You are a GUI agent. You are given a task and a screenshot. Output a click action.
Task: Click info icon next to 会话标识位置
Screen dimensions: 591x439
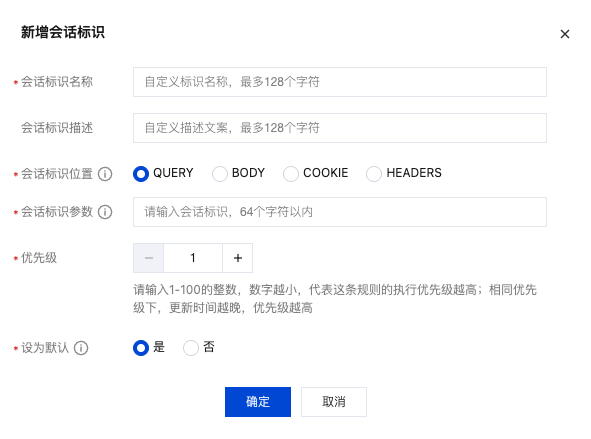click(105, 174)
